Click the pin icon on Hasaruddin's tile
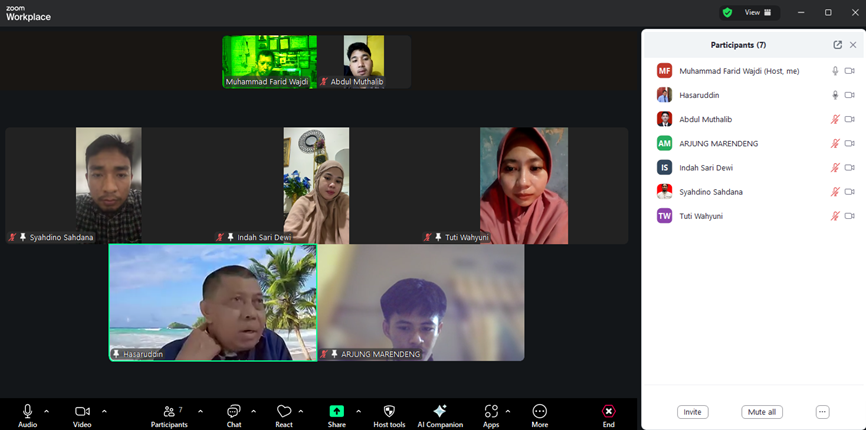 [x=116, y=354]
